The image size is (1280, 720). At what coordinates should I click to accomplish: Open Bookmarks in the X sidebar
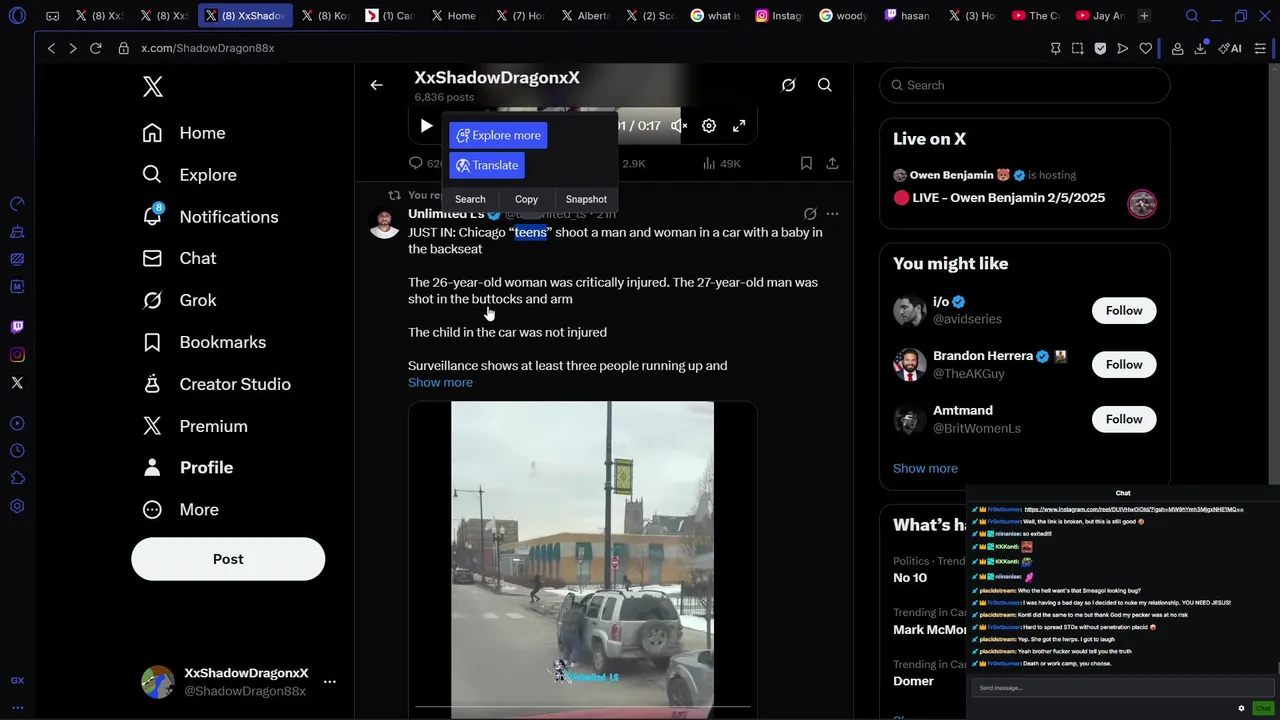coord(204,342)
